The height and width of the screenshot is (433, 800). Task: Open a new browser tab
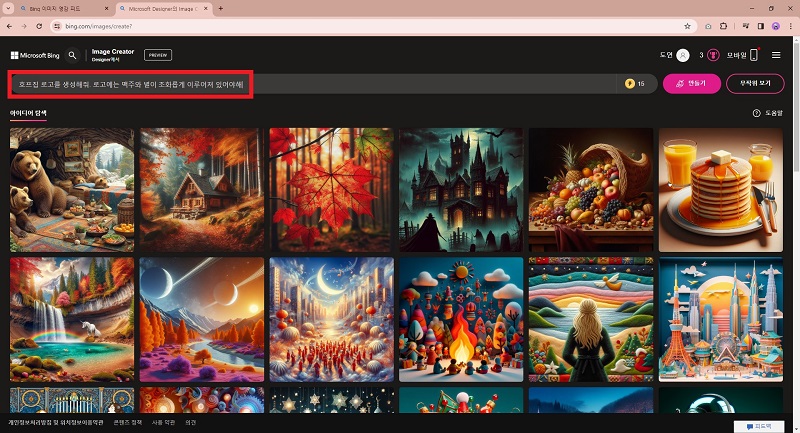point(220,9)
